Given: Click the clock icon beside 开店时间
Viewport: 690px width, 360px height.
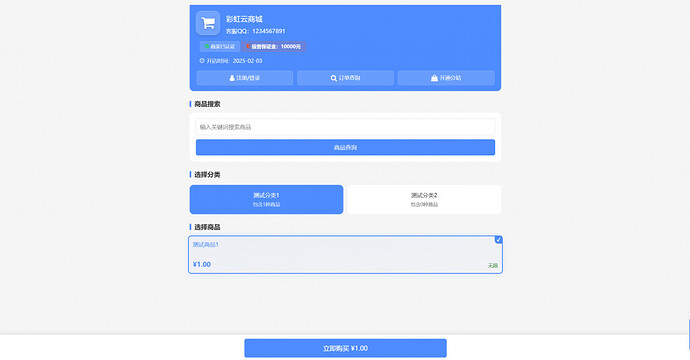Looking at the screenshot, I should [202, 61].
